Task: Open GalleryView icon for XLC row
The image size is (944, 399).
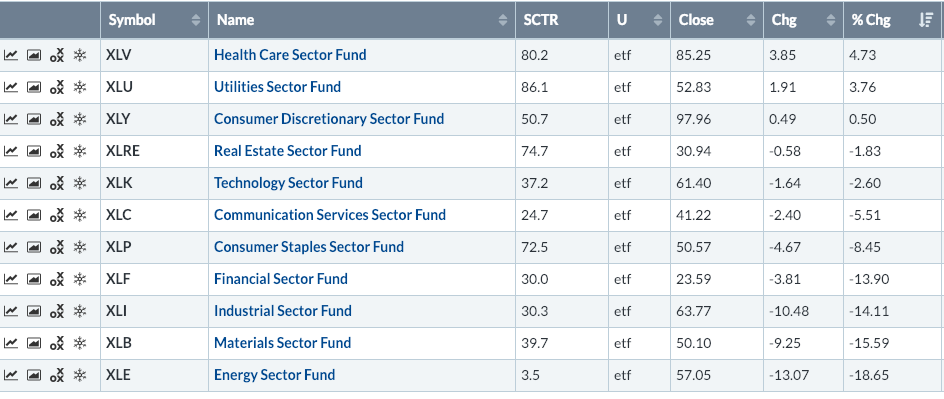Action: (x=34, y=215)
